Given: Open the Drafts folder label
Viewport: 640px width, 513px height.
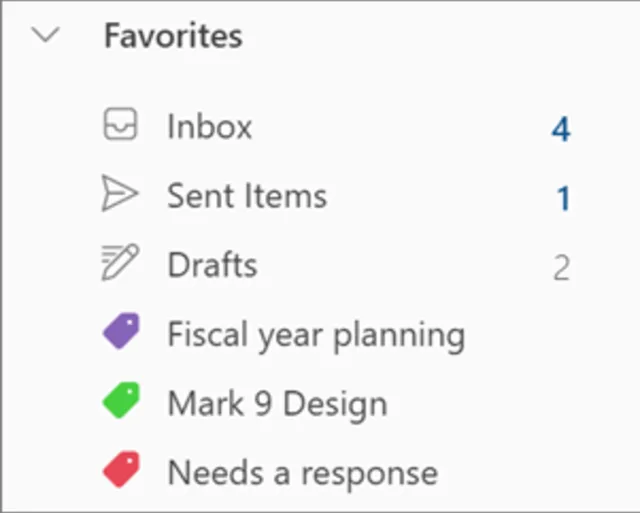Looking at the screenshot, I should tap(212, 265).
